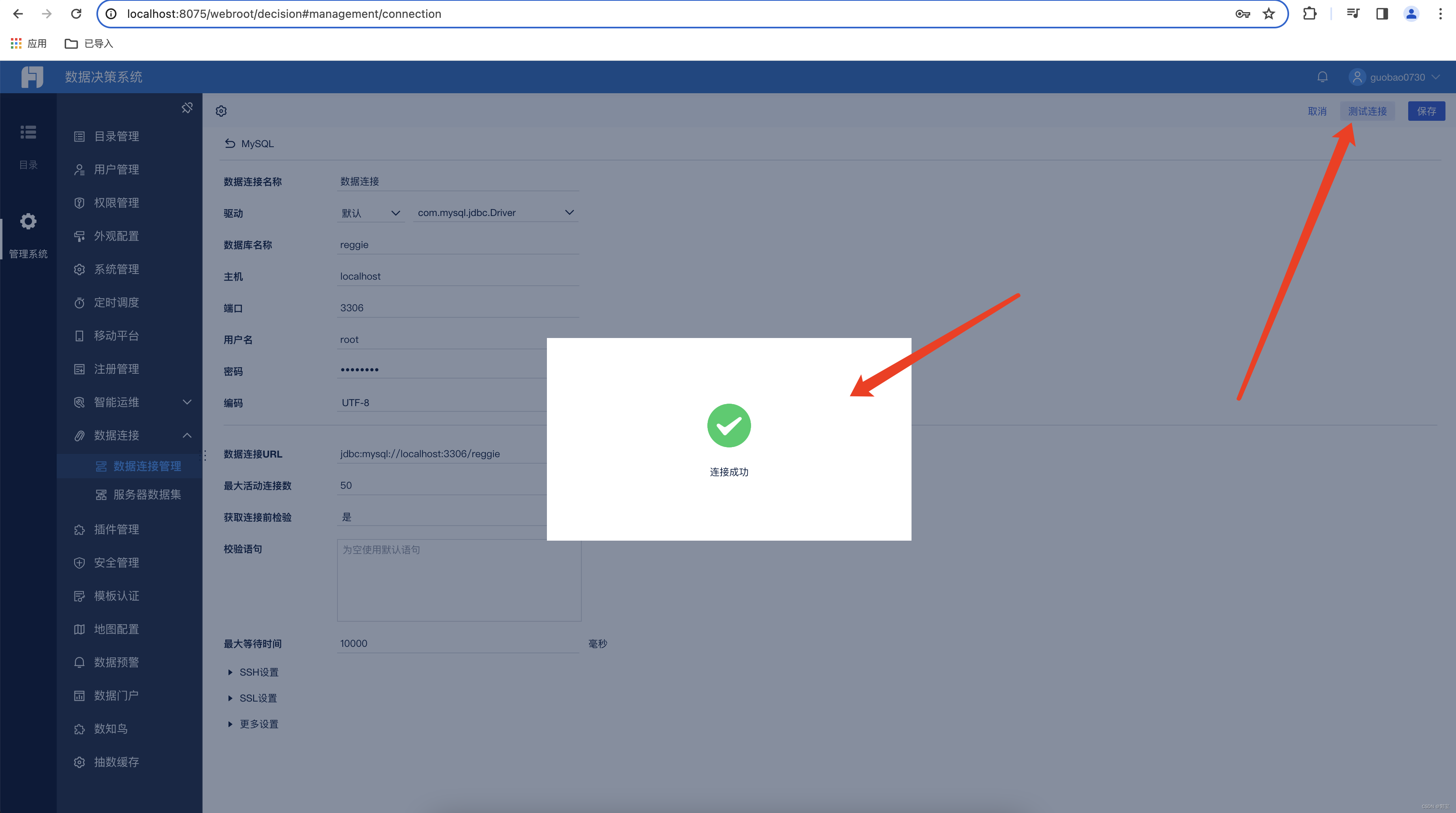Viewport: 1456px width, 813px height.
Task: Click the 保存 button
Action: pyautogui.click(x=1426, y=111)
